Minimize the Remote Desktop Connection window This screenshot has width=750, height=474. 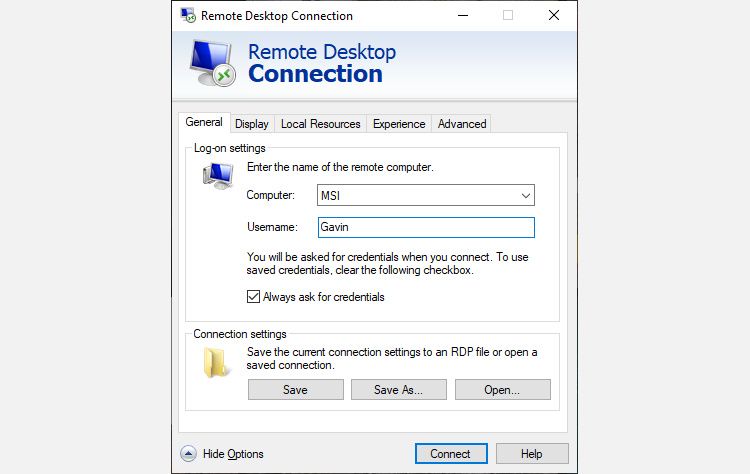coord(463,15)
